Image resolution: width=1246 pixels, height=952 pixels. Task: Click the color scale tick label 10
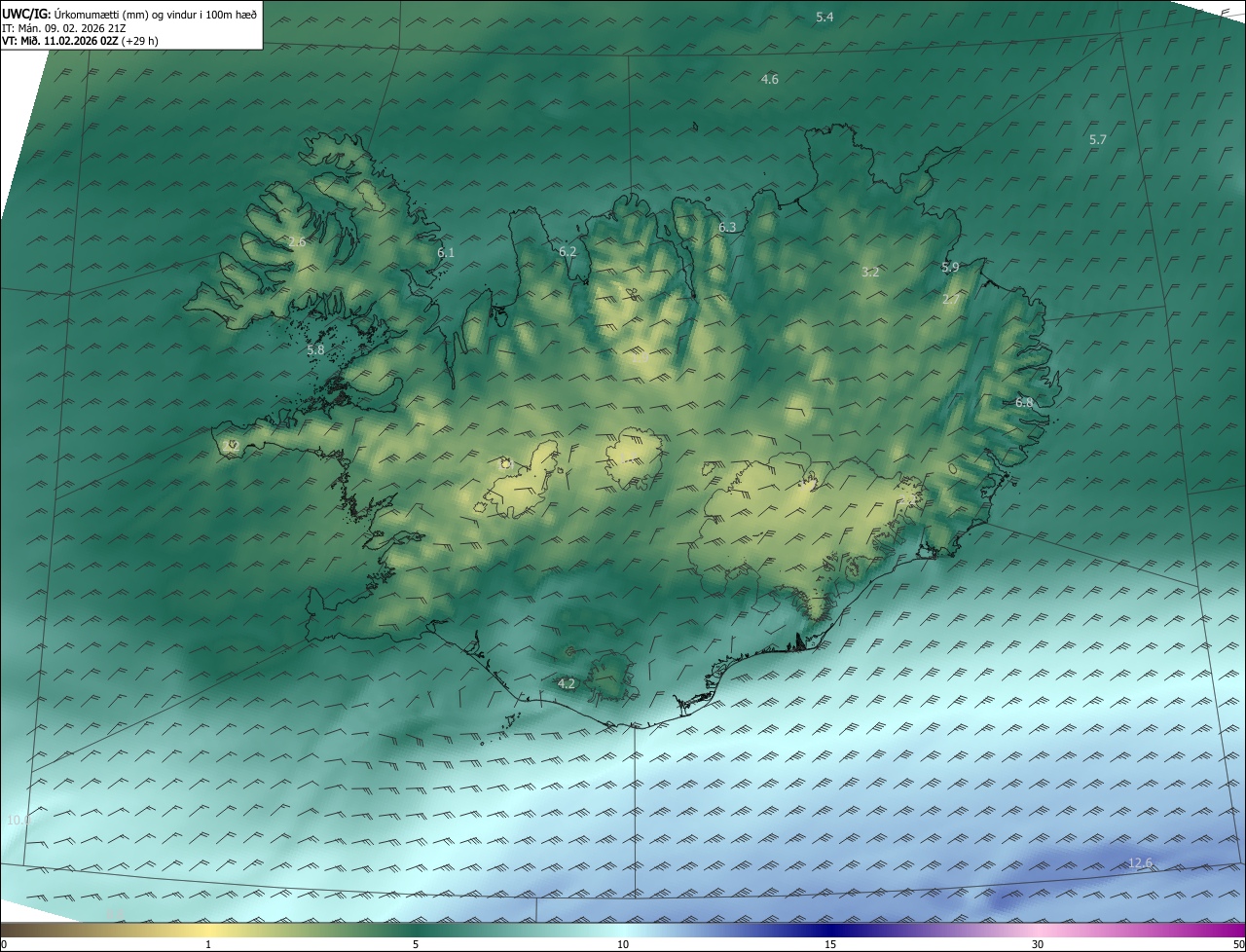click(x=623, y=944)
